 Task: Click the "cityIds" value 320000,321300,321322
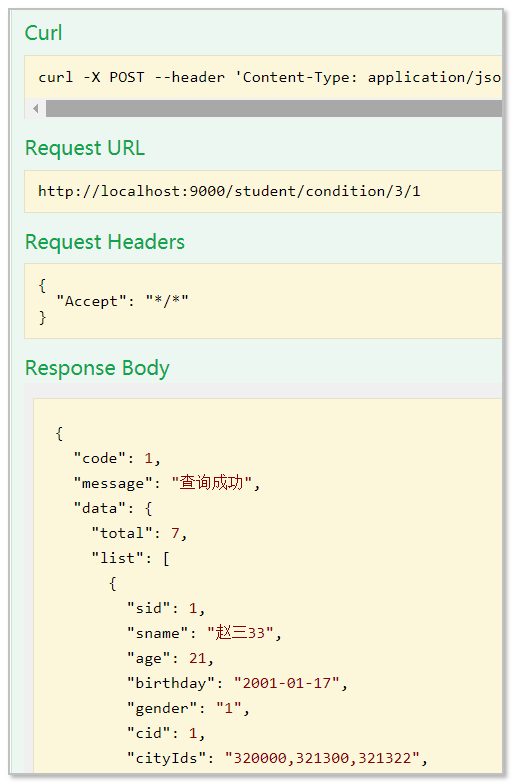(322, 758)
